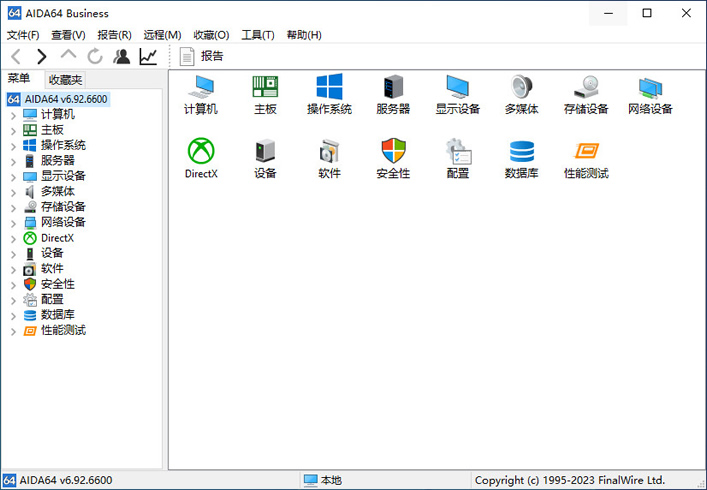Expand the DirectX tree node chevron

point(13,238)
